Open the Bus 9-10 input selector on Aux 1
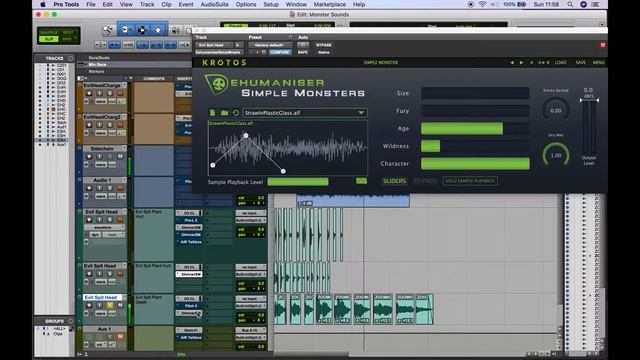Viewport: 640px width, 360px height. pyautogui.click(x=251, y=330)
